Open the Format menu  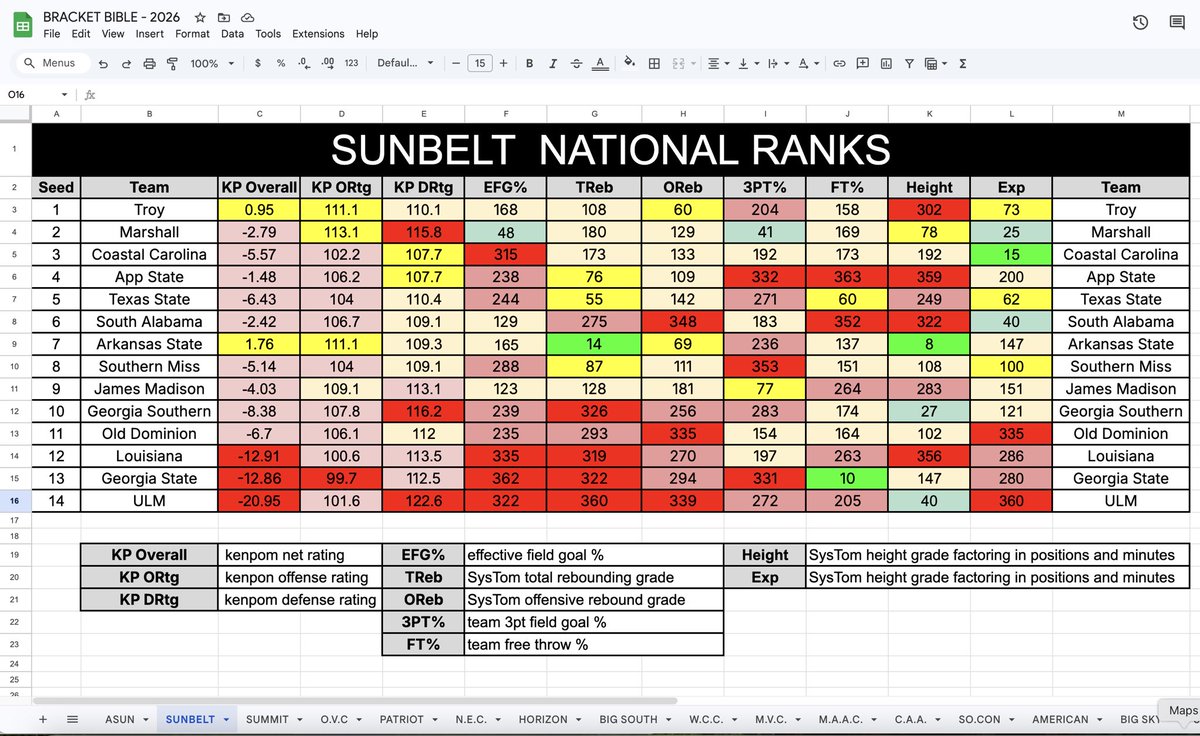tap(192, 34)
